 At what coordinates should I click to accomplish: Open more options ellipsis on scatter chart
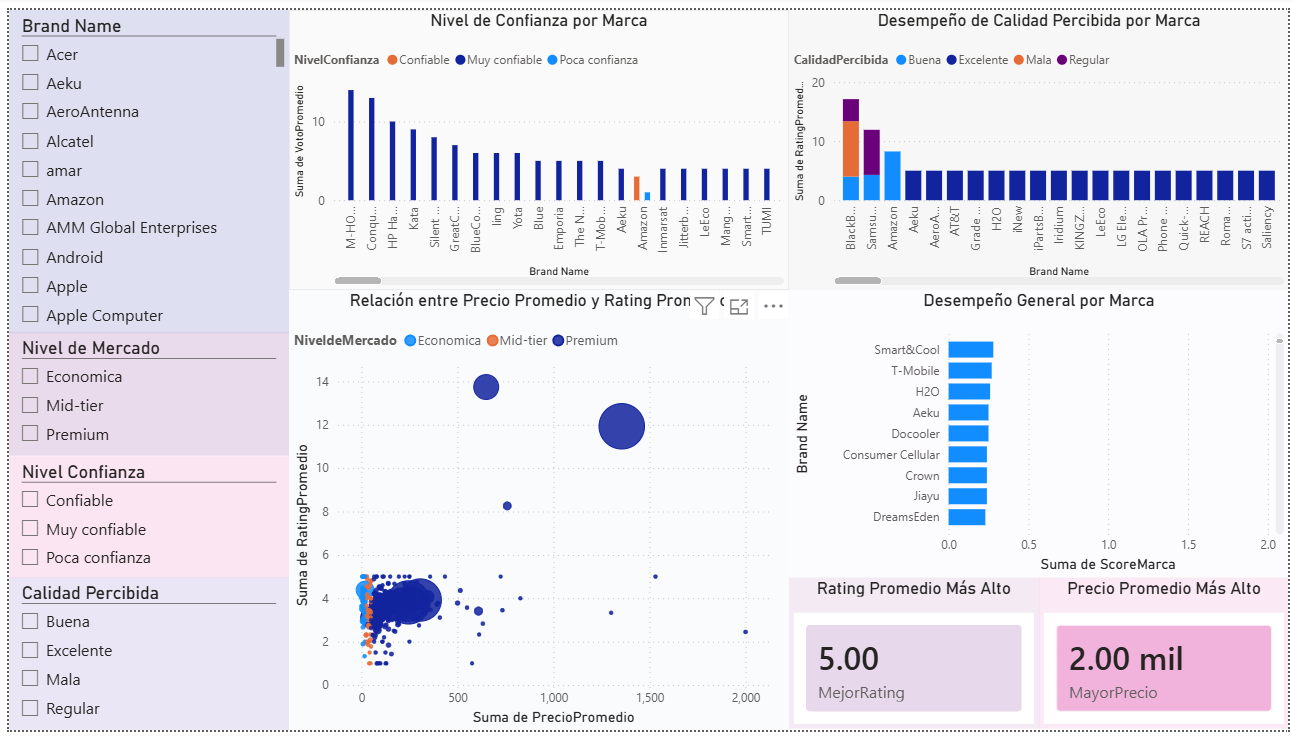pos(773,307)
